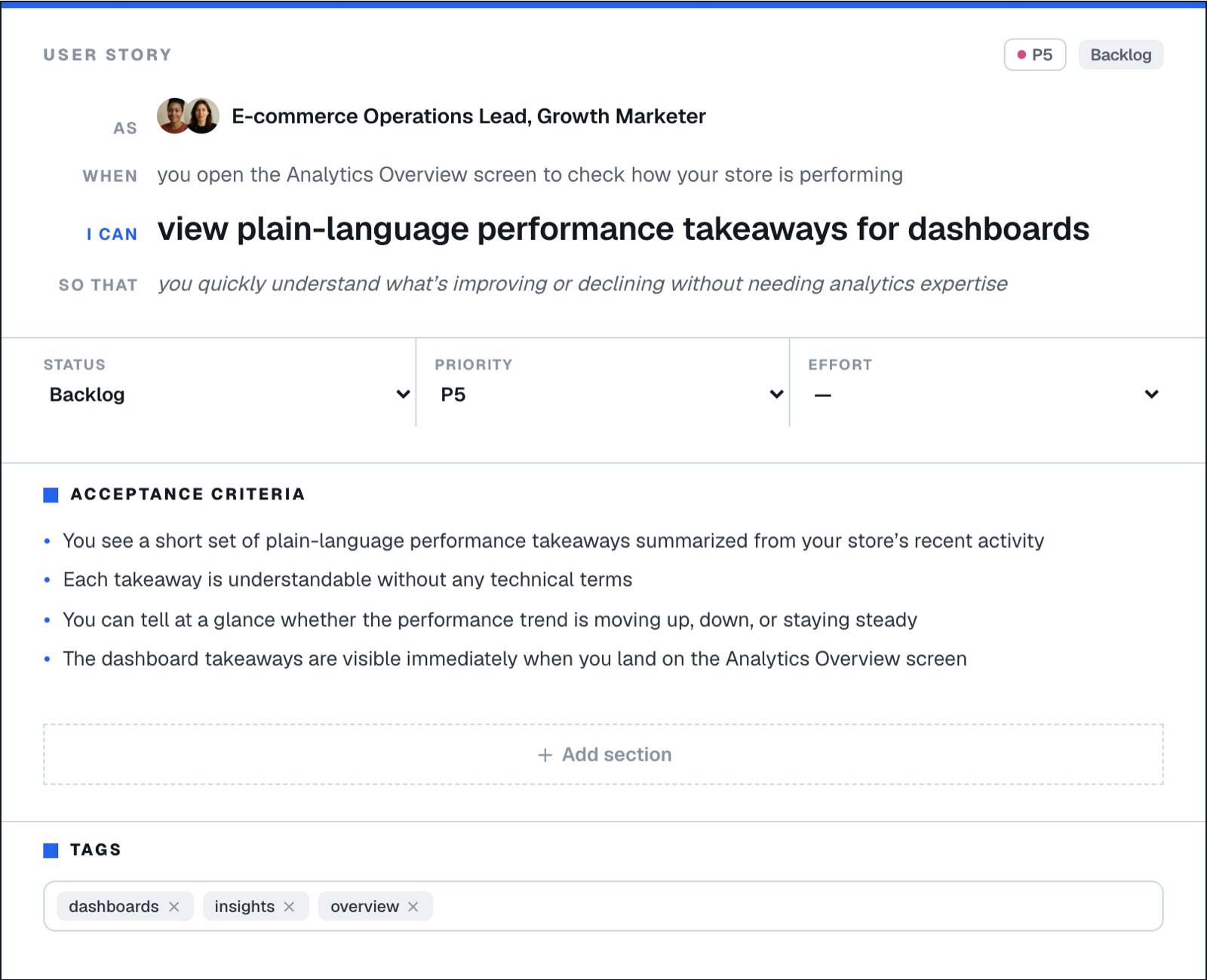Image resolution: width=1207 pixels, height=980 pixels.
Task: Remove the insights tag
Action: [289, 907]
